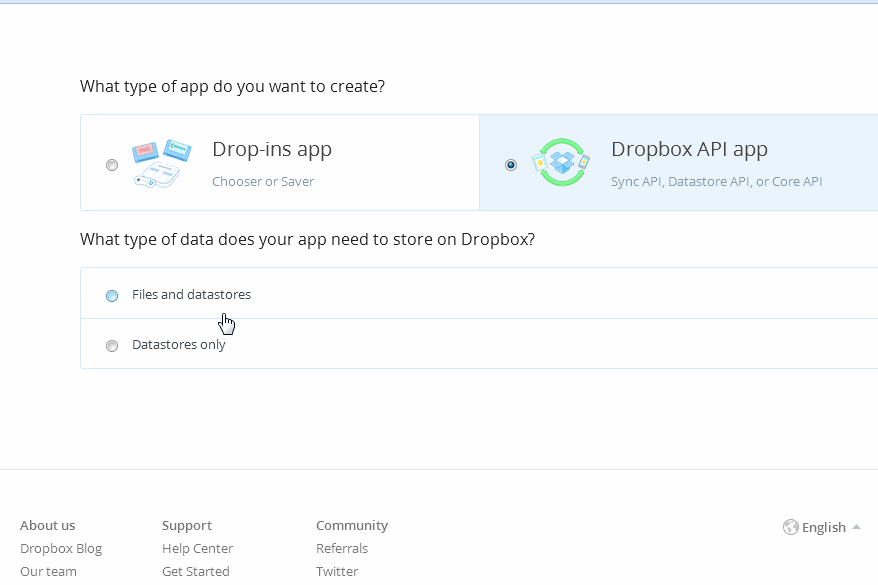Viewport: 878px width, 585px height.
Task: Click the Sync API, Datastore API subtitle
Action: click(716, 181)
